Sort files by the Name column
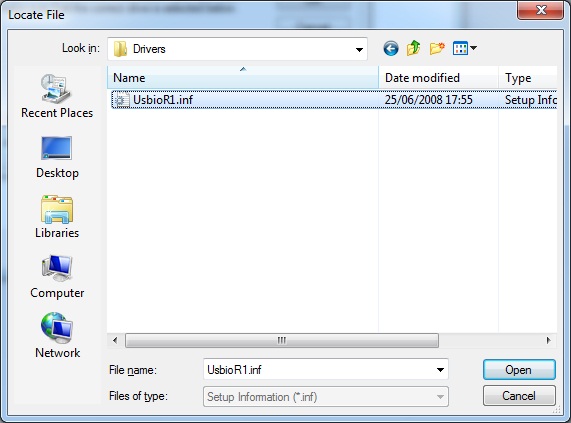The image size is (571, 423). (x=243, y=78)
